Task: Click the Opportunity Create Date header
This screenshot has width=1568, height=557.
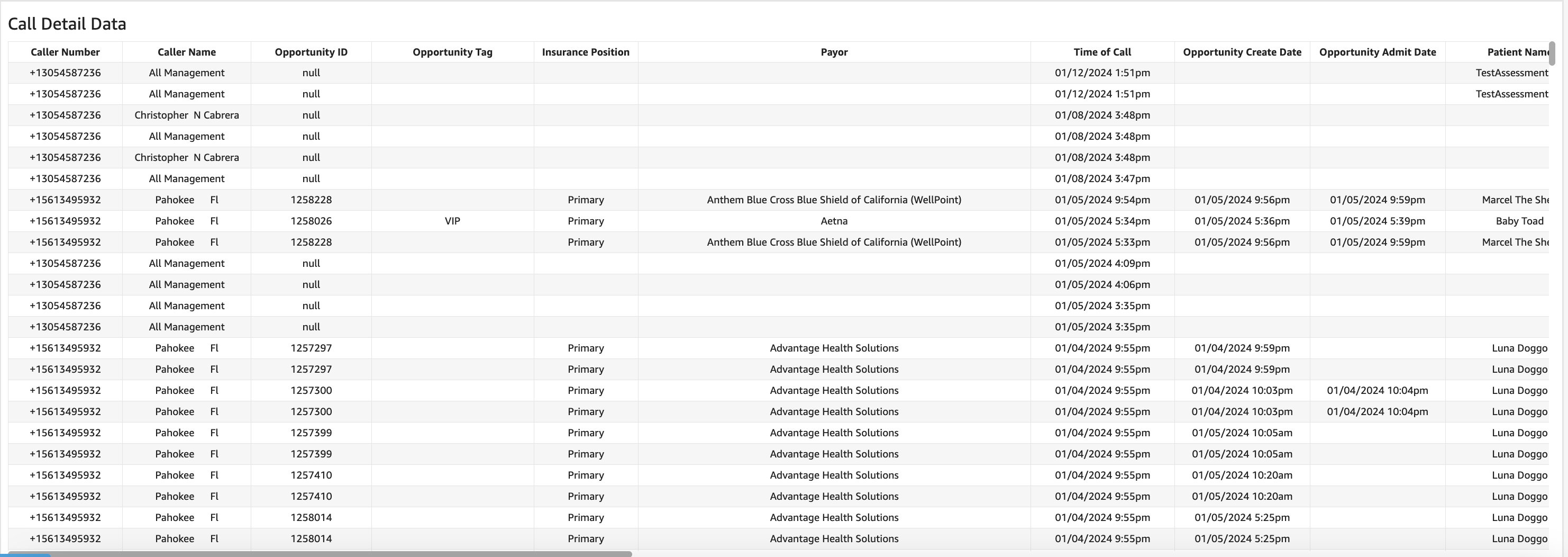Action: click(1242, 52)
